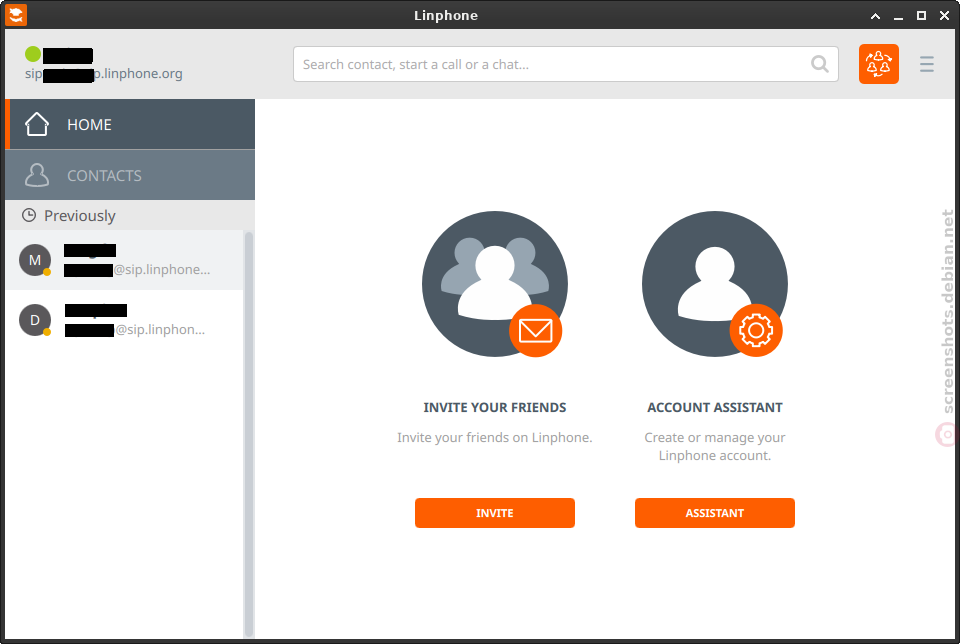Screen dimensions: 960x644
Task: Click 'Create or manage your Linphone account.' text
Action: (x=714, y=446)
